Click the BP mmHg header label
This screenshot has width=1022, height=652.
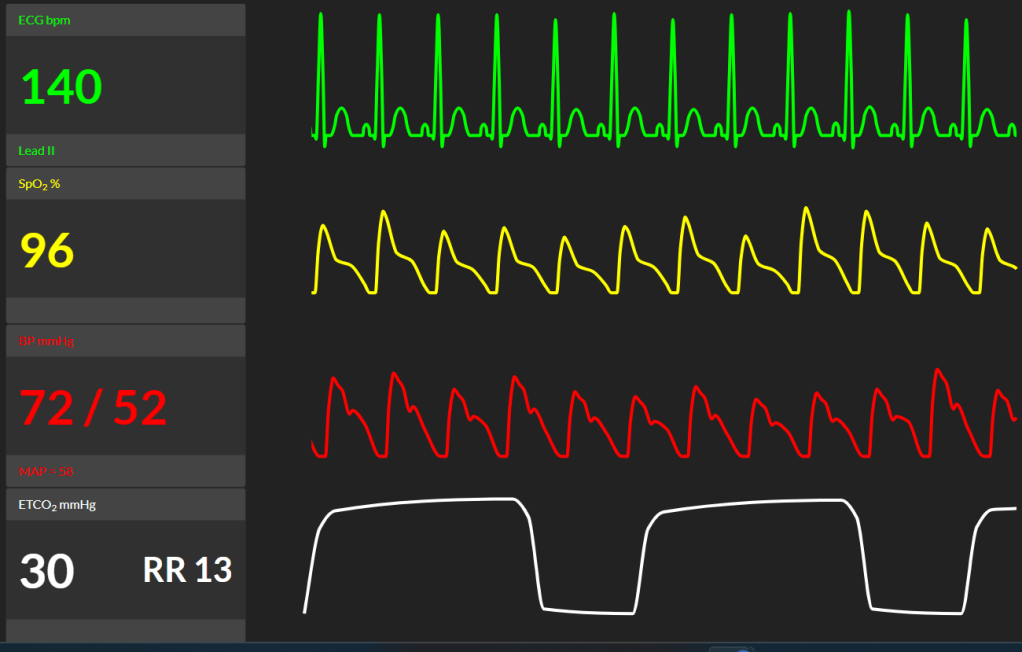pos(46,341)
